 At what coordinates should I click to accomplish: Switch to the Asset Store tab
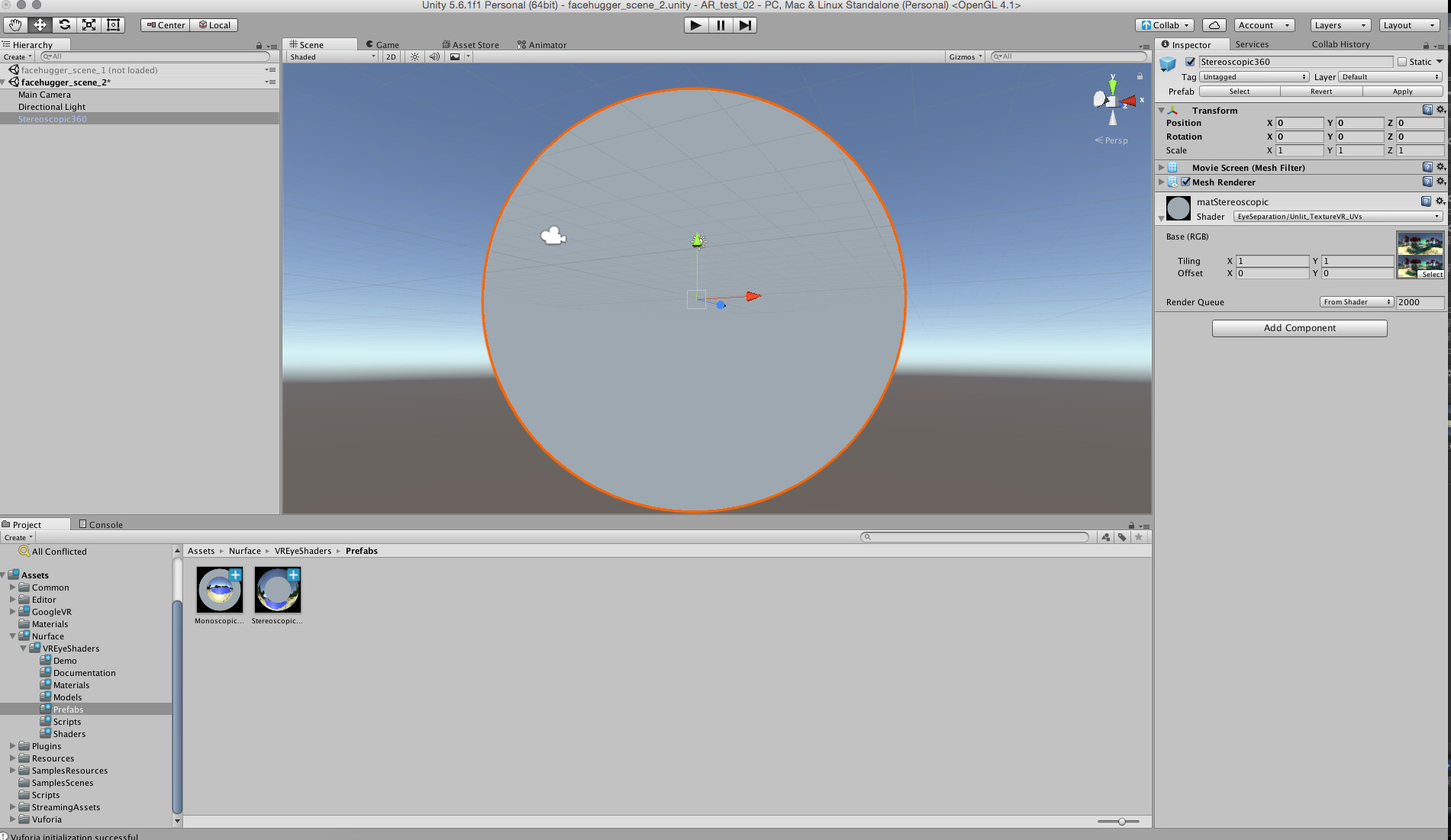pyautogui.click(x=470, y=45)
